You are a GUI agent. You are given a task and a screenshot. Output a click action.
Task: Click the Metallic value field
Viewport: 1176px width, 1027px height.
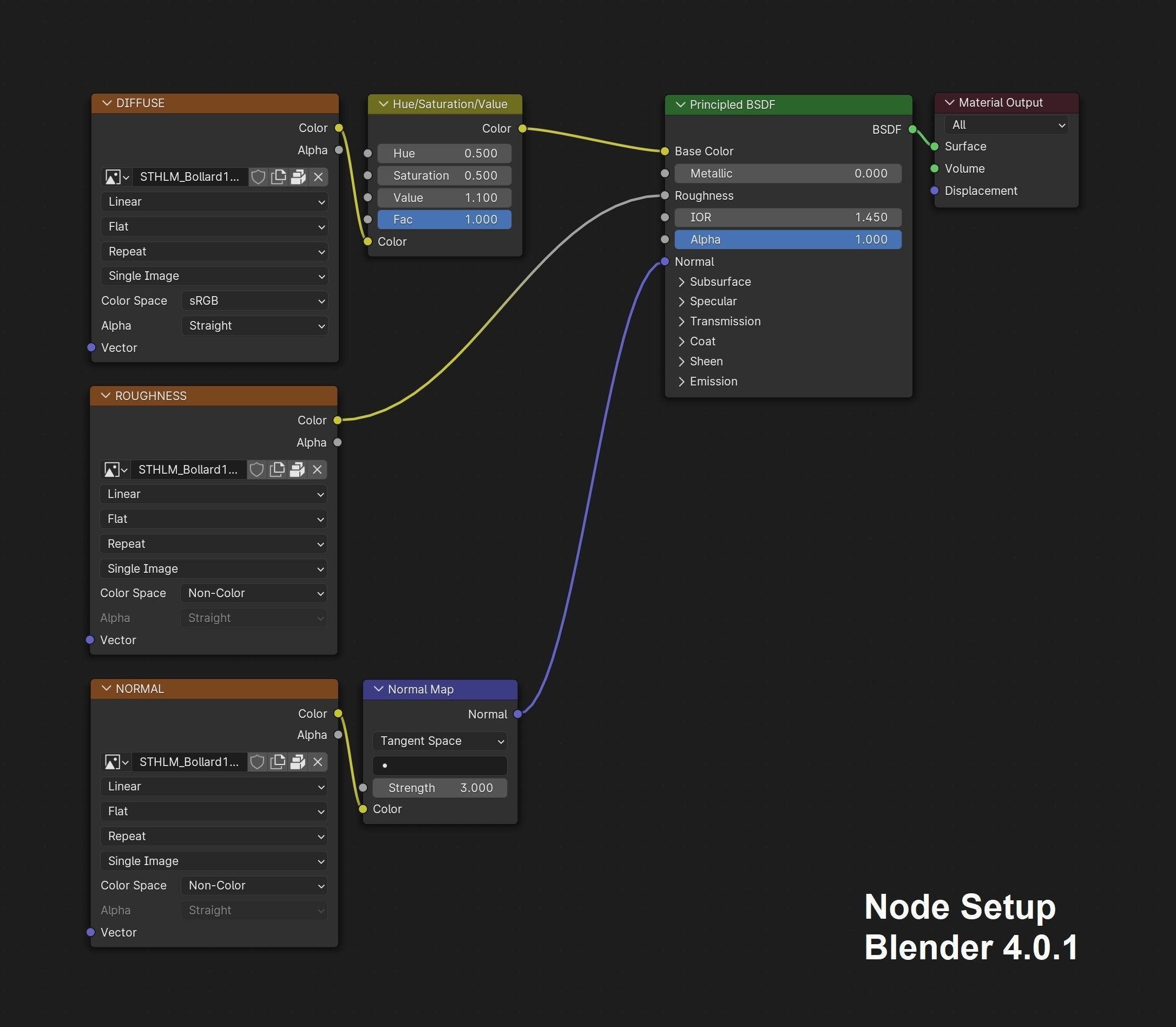click(787, 174)
